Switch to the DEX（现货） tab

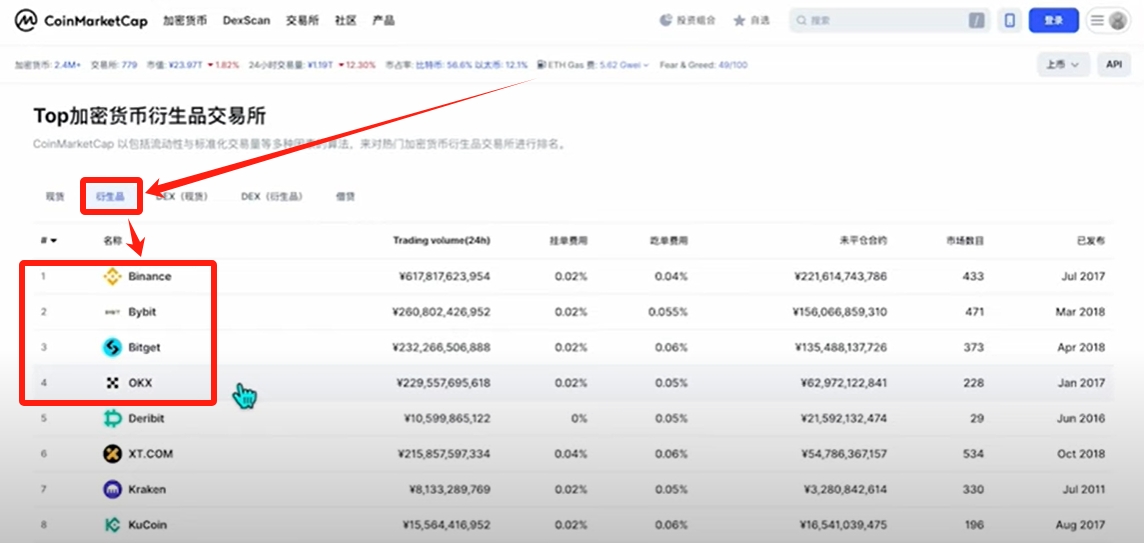point(182,196)
